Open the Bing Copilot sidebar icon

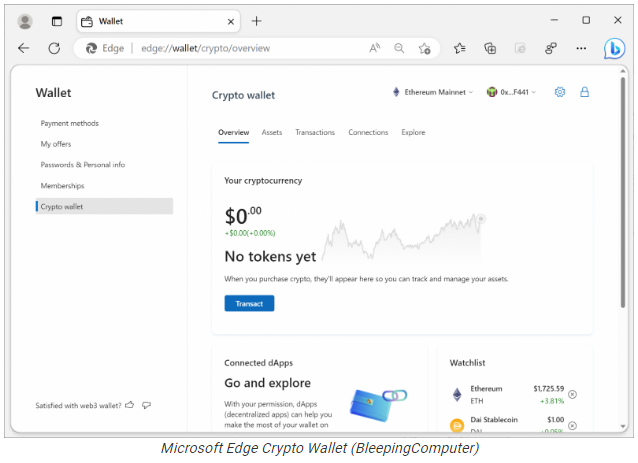point(614,48)
